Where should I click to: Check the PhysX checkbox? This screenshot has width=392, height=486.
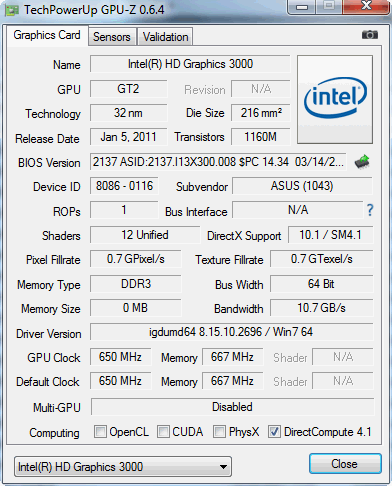tap(219, 432)
